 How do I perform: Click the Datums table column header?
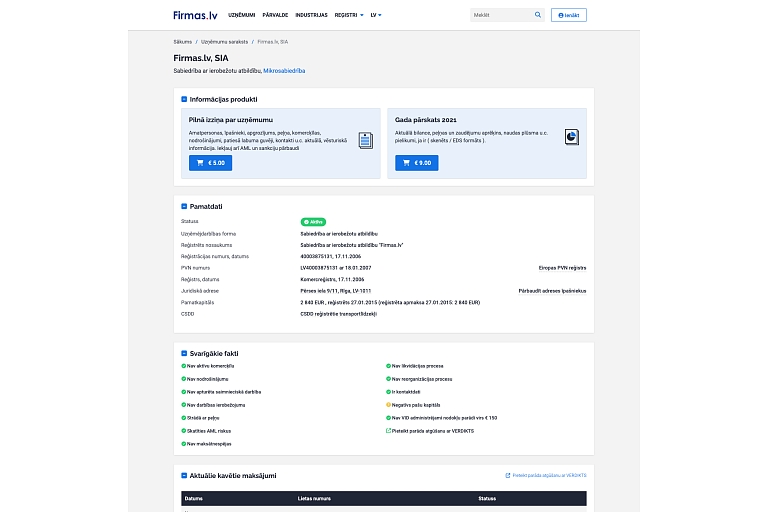(x=193, y=498)
